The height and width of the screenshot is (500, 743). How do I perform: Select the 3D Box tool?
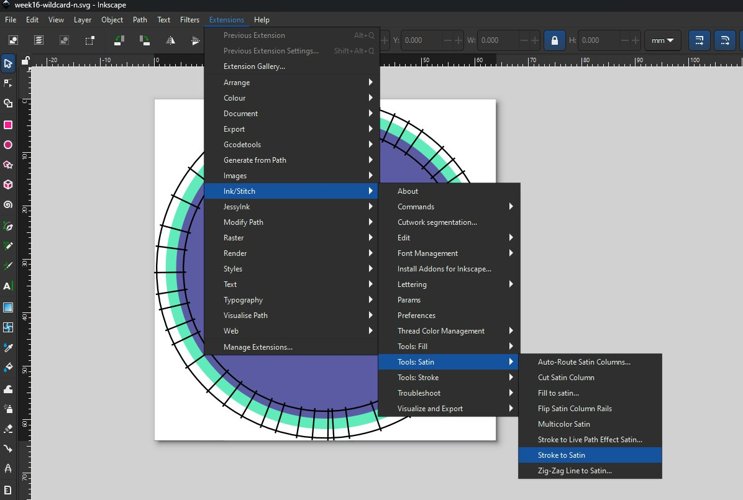click(x=8, y=185)
